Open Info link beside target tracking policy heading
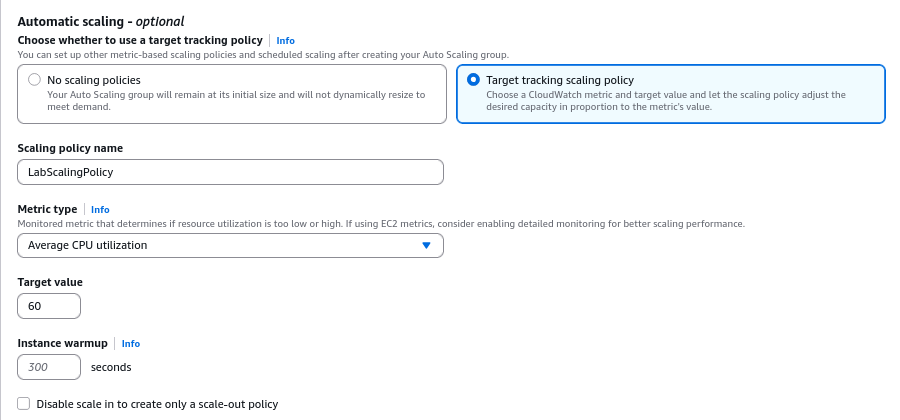Screen dimensions: 900x420 point(285,41)
